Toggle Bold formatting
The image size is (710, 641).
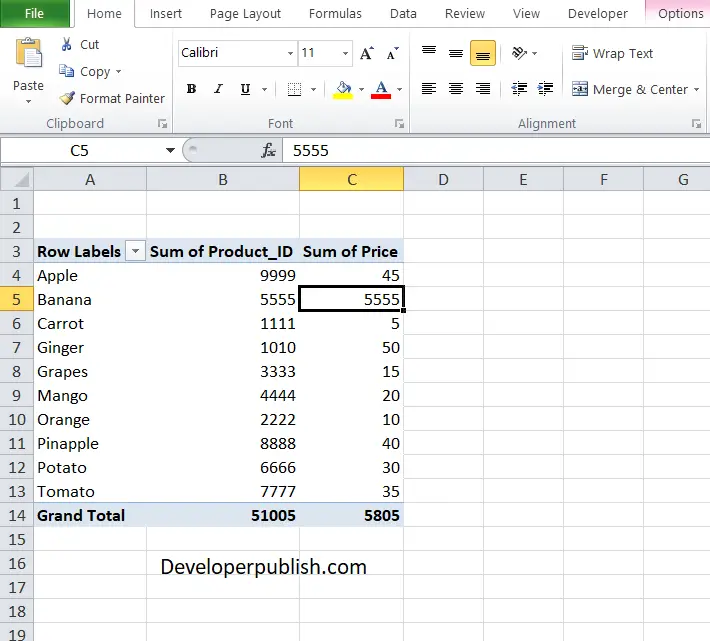(x=192, y=89)
